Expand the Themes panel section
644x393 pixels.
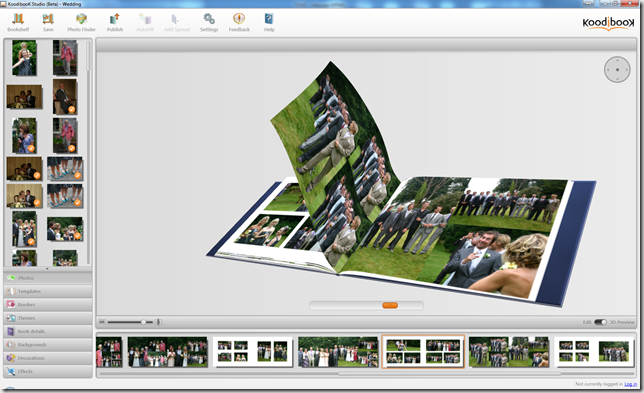click(x=48, y=318)
